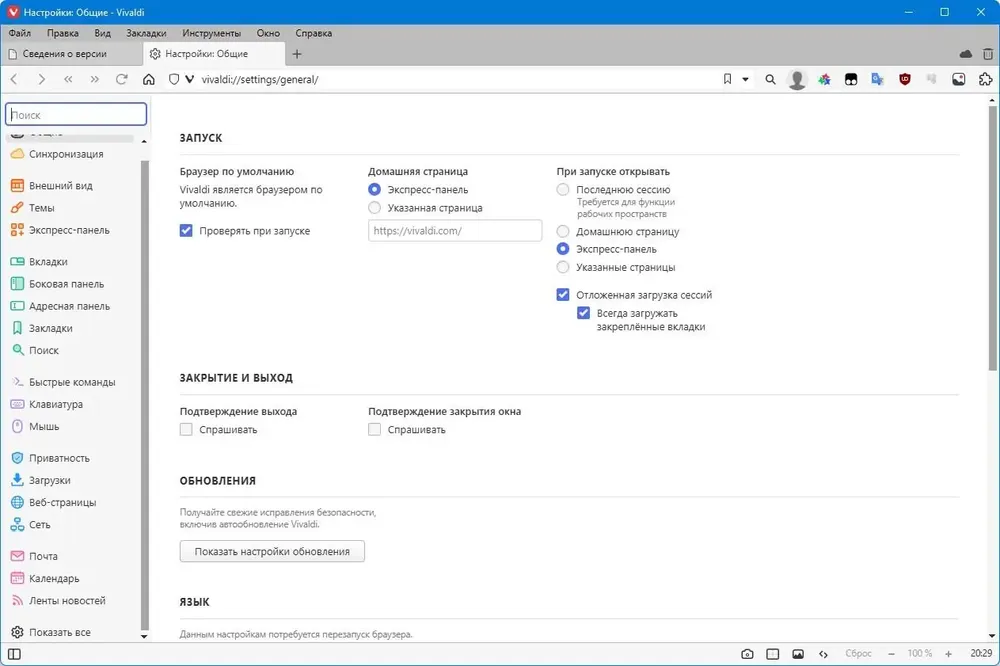
Task: Open the 'Инструменты' menu
Action: tap(211, 33)
